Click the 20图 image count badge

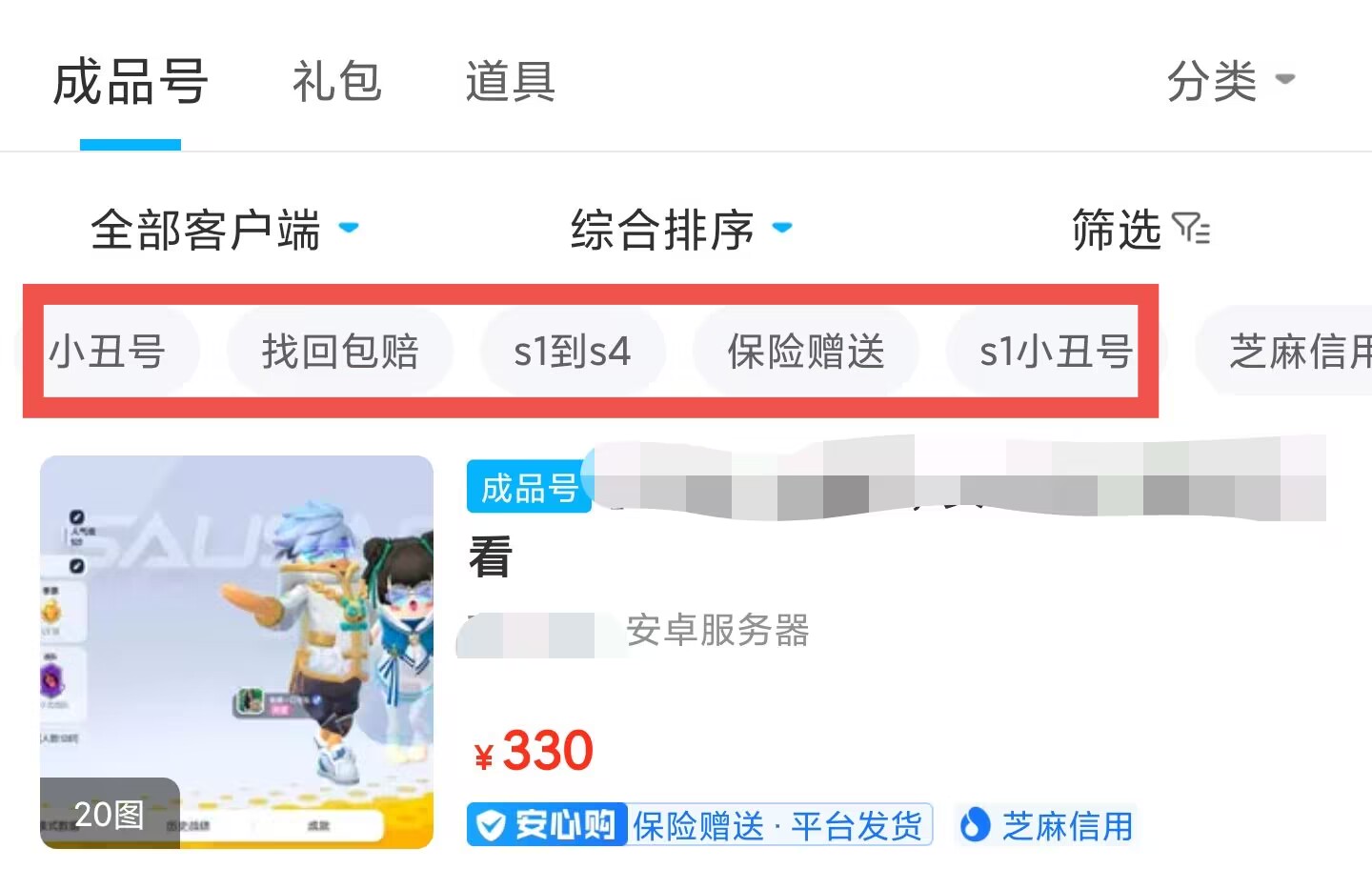(x=110, y=814)
